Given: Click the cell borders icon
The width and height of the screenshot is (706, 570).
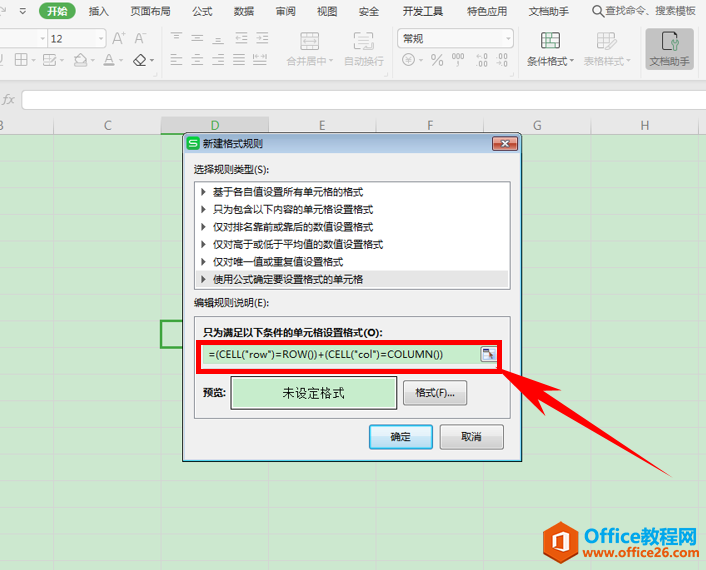Looking at the screenshot, I should [21, 59].
